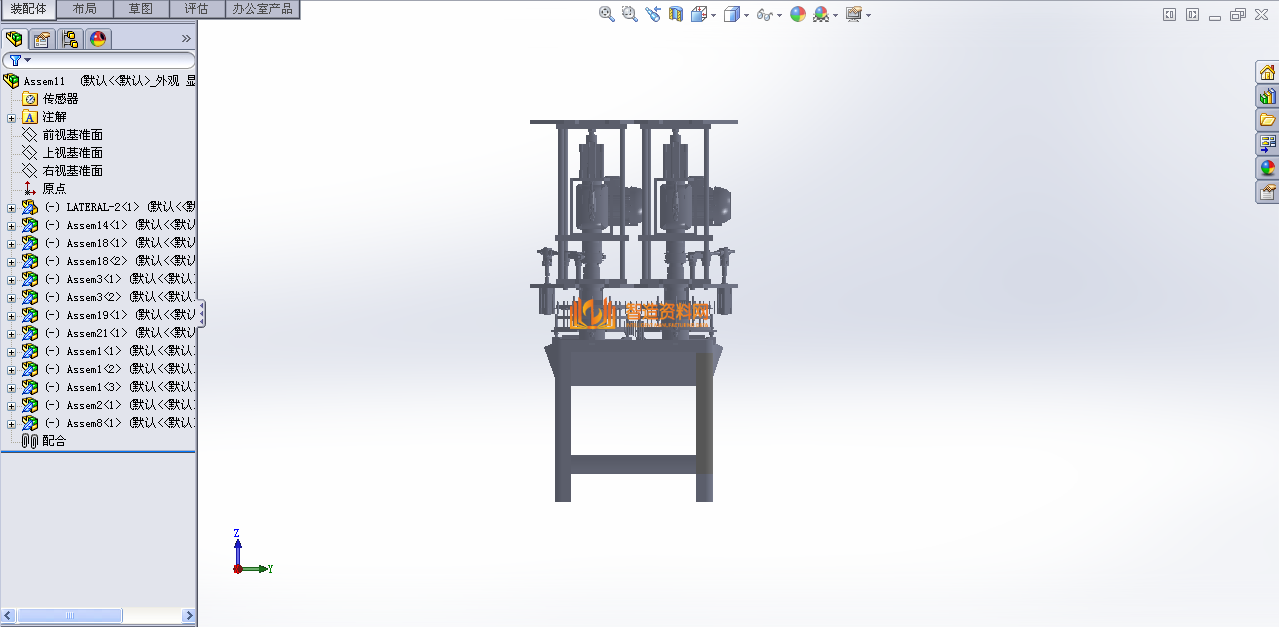The height and width of the screenshot is (627, 1279).
Task: Open the 评估 tab
Action: point(197,9)
